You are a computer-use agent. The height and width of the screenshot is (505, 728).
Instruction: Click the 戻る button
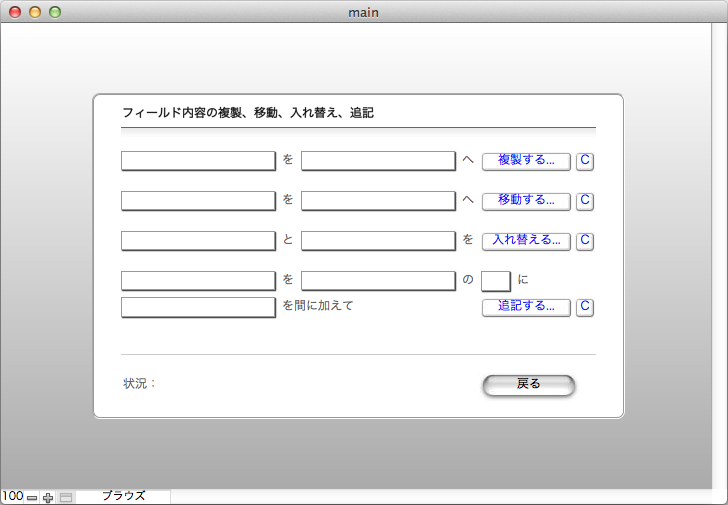click(528, 385)
